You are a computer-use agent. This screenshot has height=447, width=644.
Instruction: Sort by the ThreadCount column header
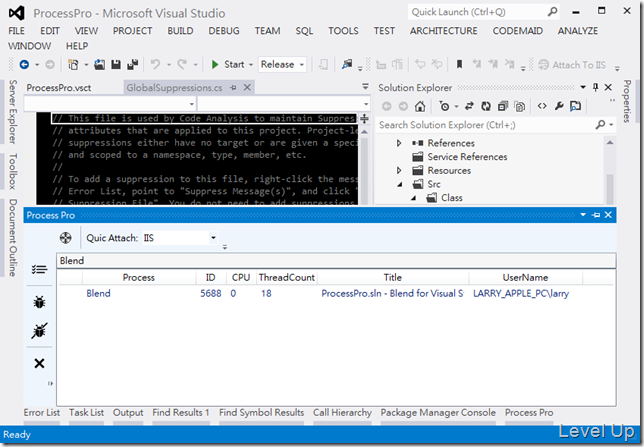[287, 278]
